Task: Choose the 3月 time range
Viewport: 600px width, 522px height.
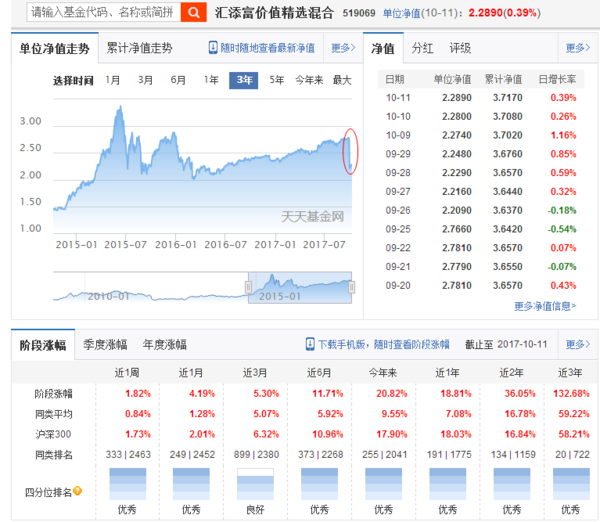Action: click(x=145, y=80)
